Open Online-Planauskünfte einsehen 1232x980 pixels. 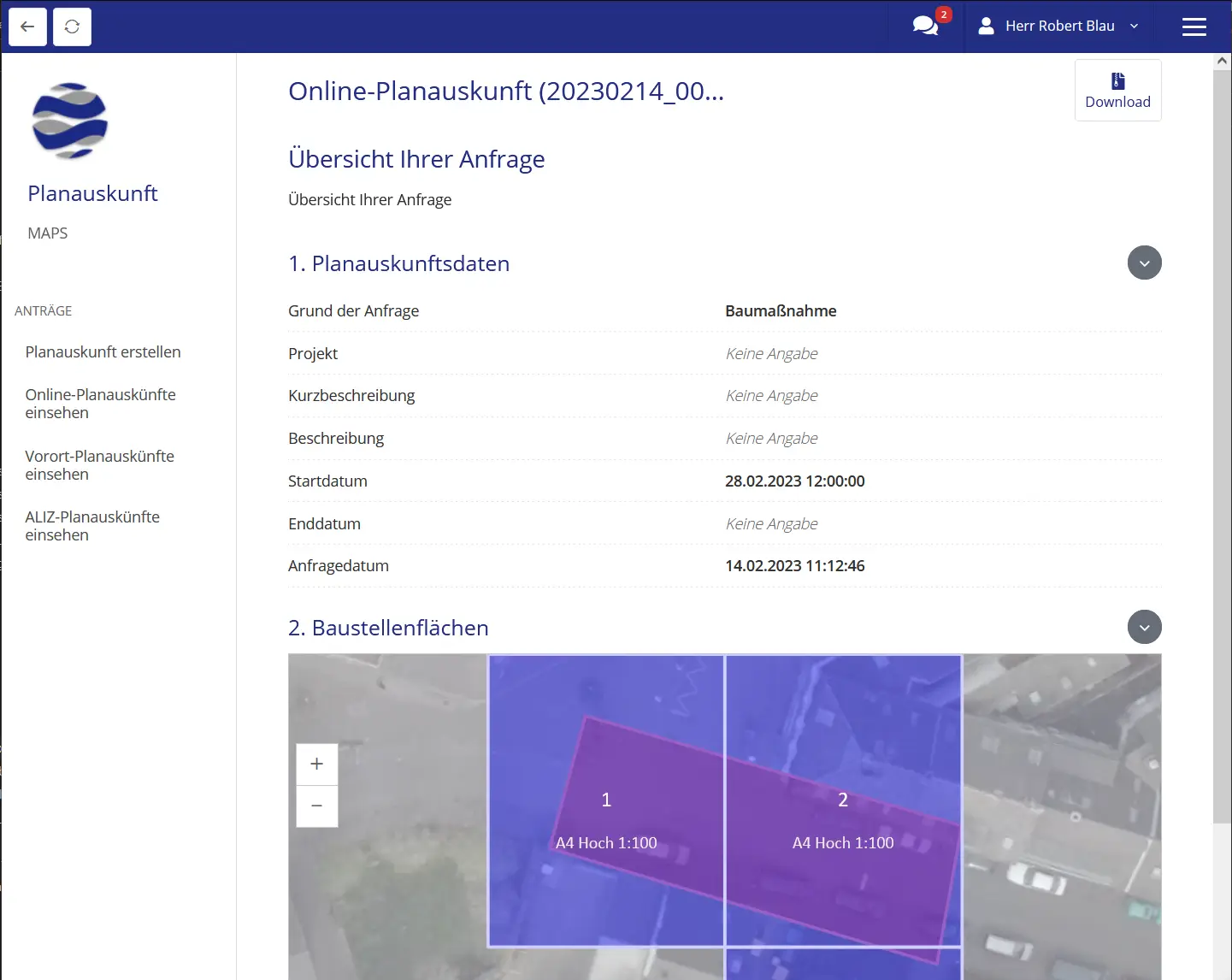(100, 404)
